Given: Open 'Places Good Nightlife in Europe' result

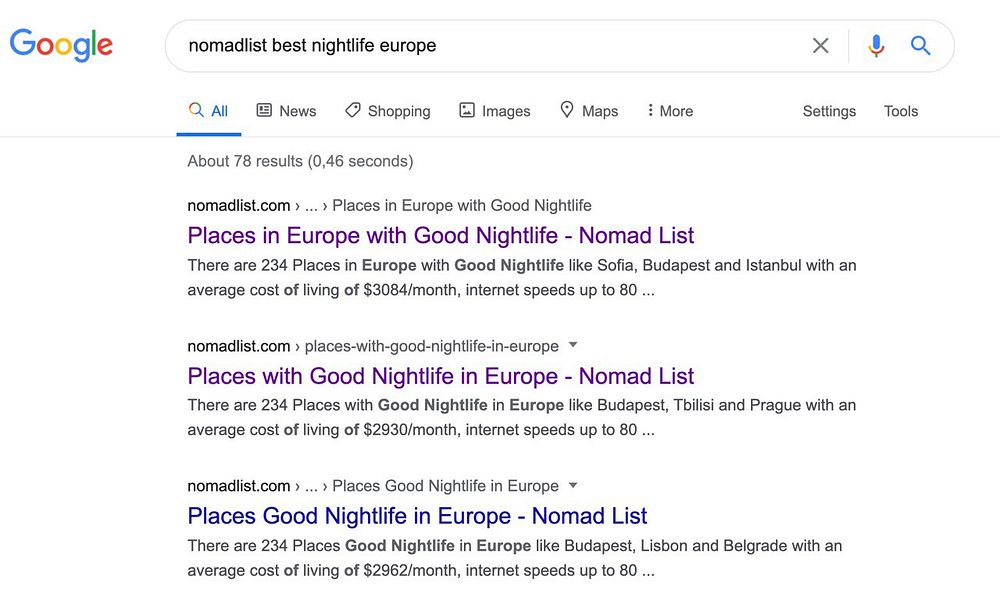Looking at the screenshot, I should tap(417, 516).
